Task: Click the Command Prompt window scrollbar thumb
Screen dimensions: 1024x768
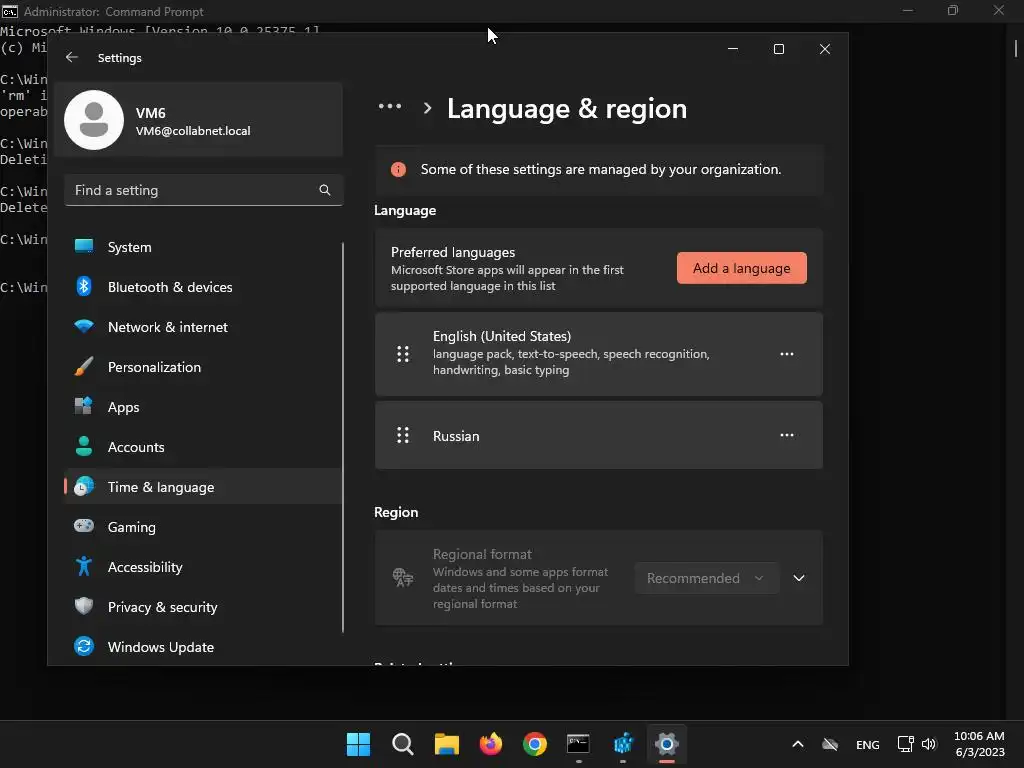Action: pos(1016,49)
